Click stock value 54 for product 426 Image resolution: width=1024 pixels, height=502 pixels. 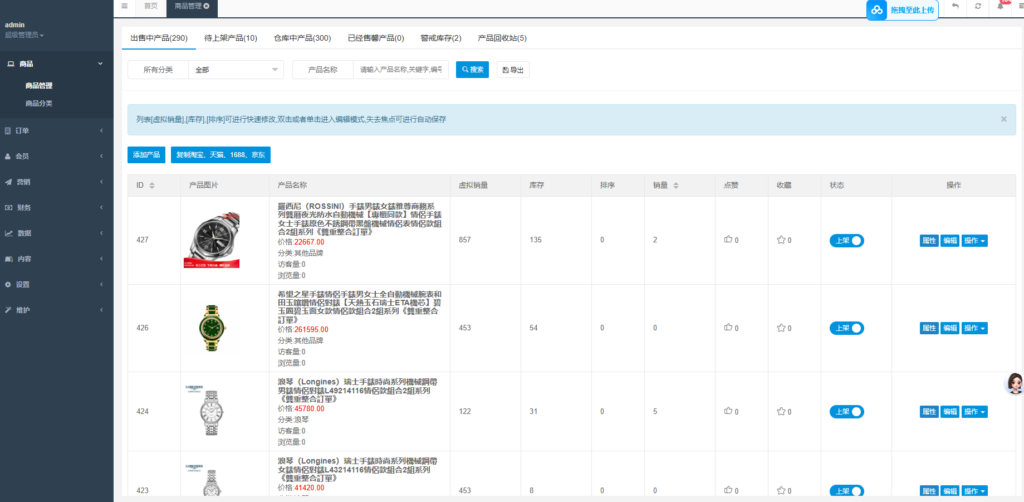pyautogui.click(x=534, y=328)
